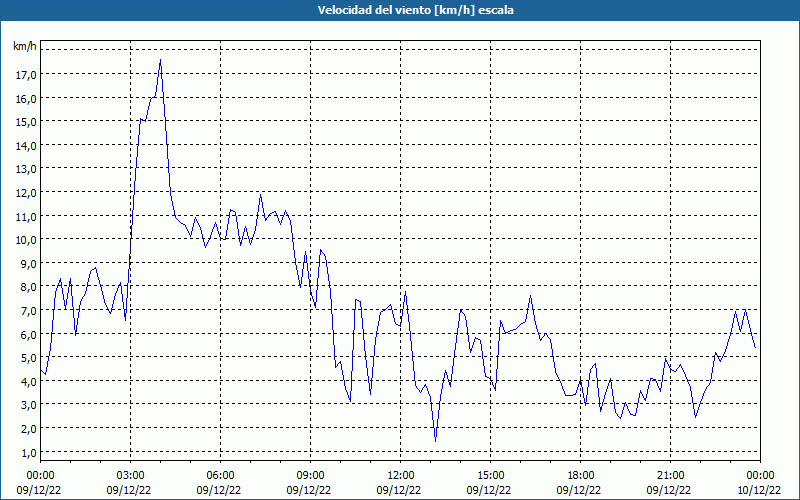Click the wind speed line's lowest dip below 2,0
The image size is (800, 500).
(435, 440)
